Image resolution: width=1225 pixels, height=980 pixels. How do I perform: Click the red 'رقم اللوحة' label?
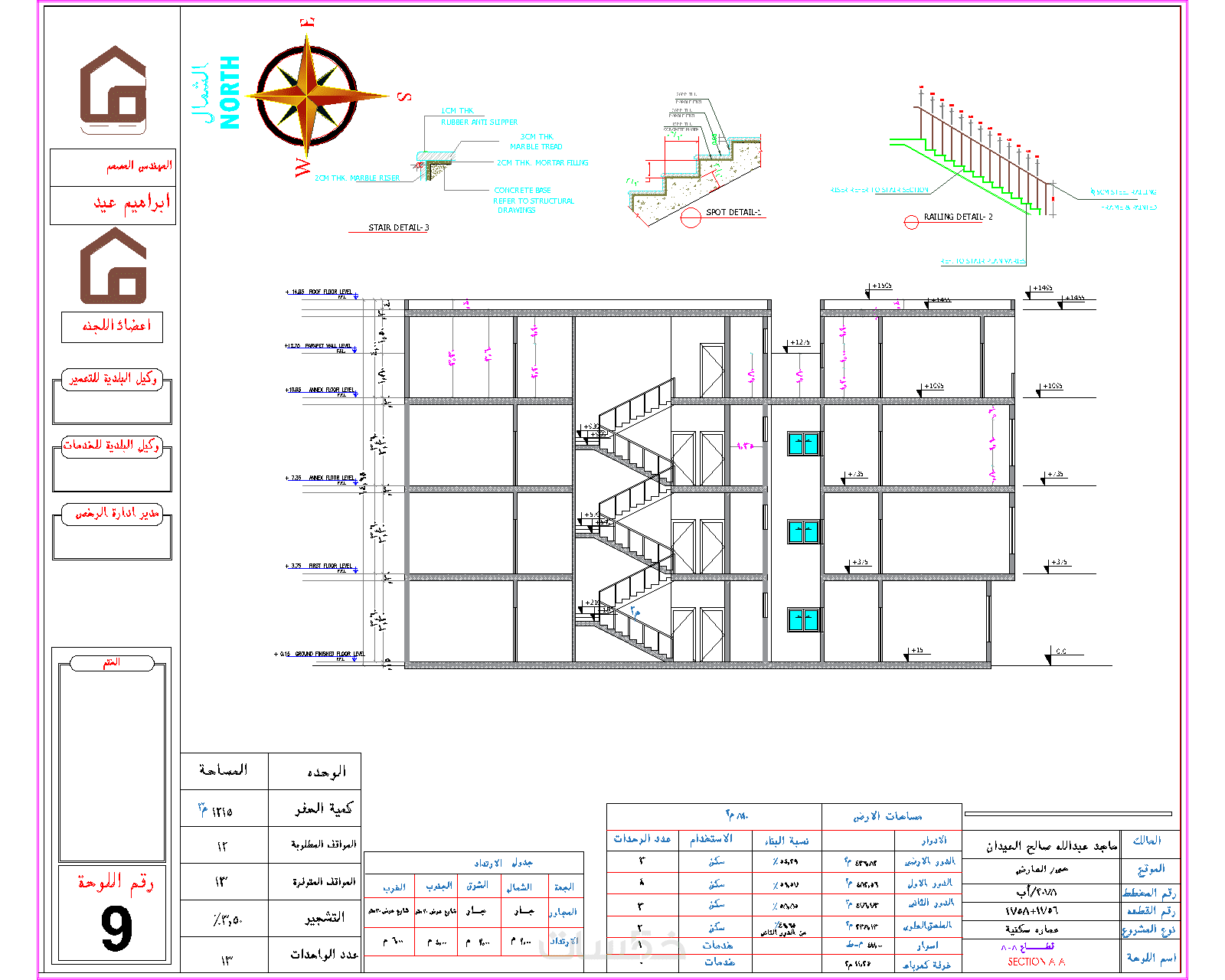tap(116, 883)
